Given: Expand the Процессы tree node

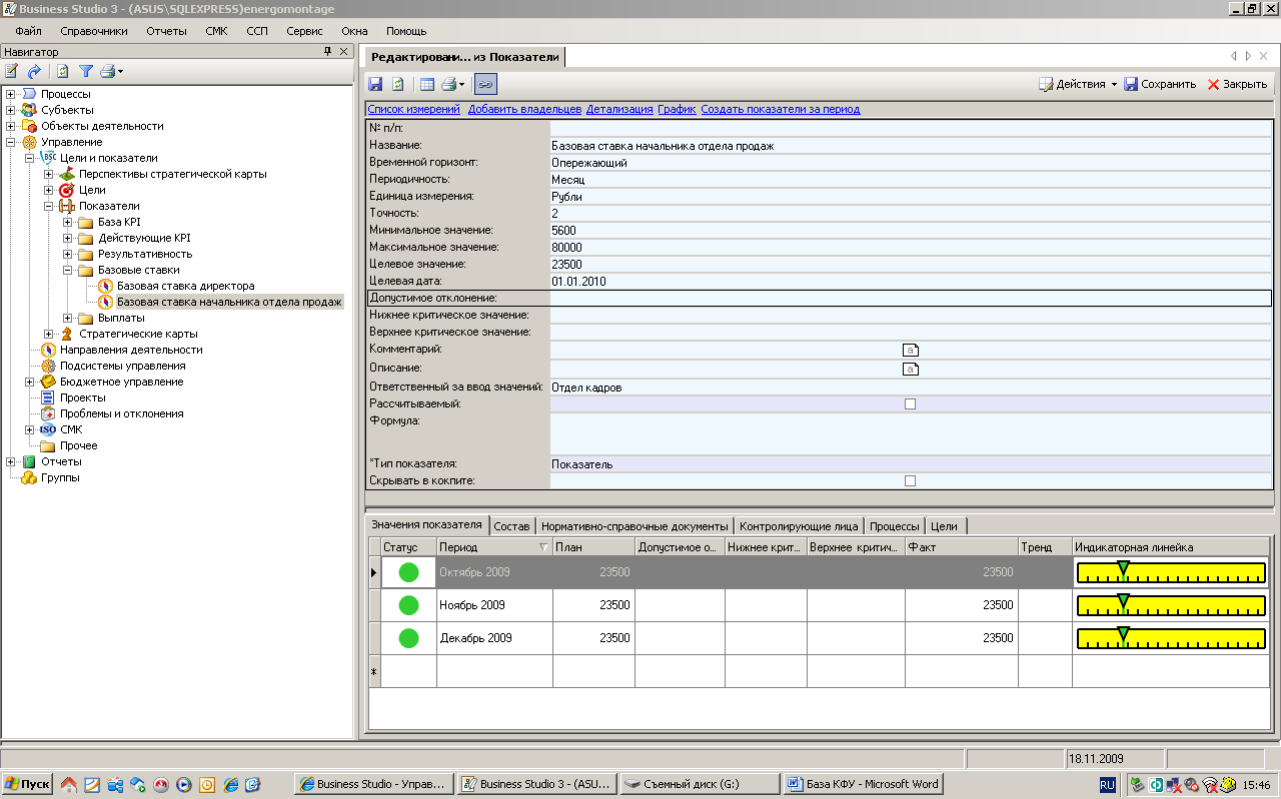Looking at the screenshot, I should 11,94.
